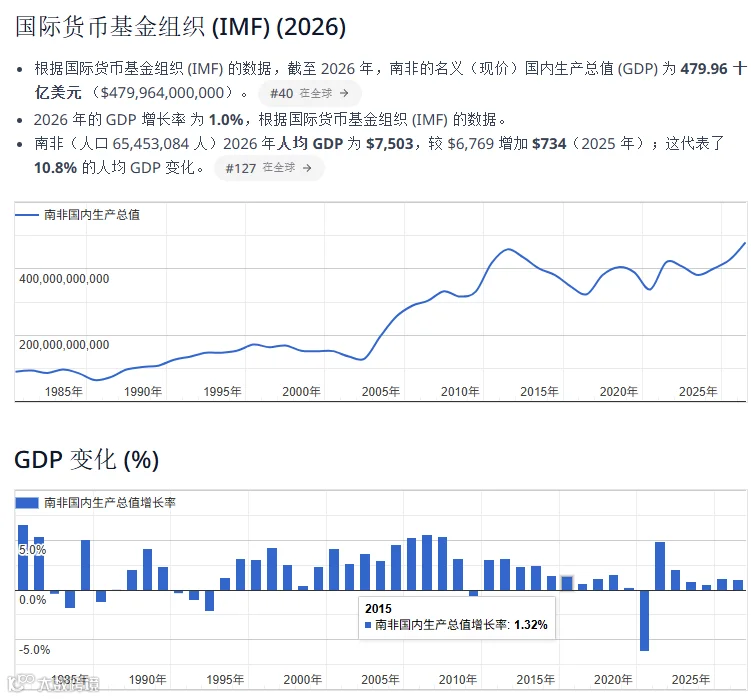This screenshot has height=699, width=751.
Task: Click the 5.0% axis label in bar chart
Action: point(33,550)
